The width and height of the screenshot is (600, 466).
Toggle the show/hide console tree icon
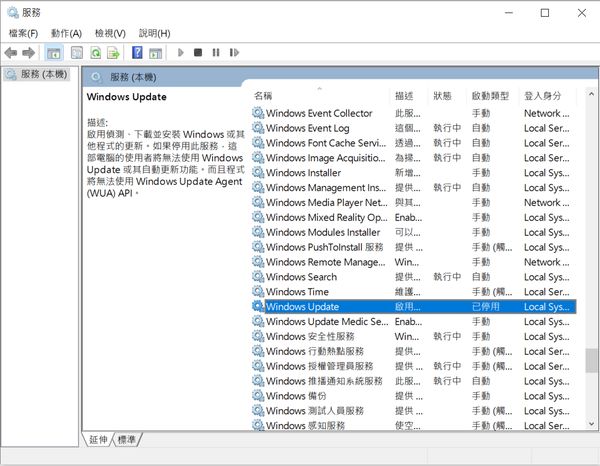54,52
